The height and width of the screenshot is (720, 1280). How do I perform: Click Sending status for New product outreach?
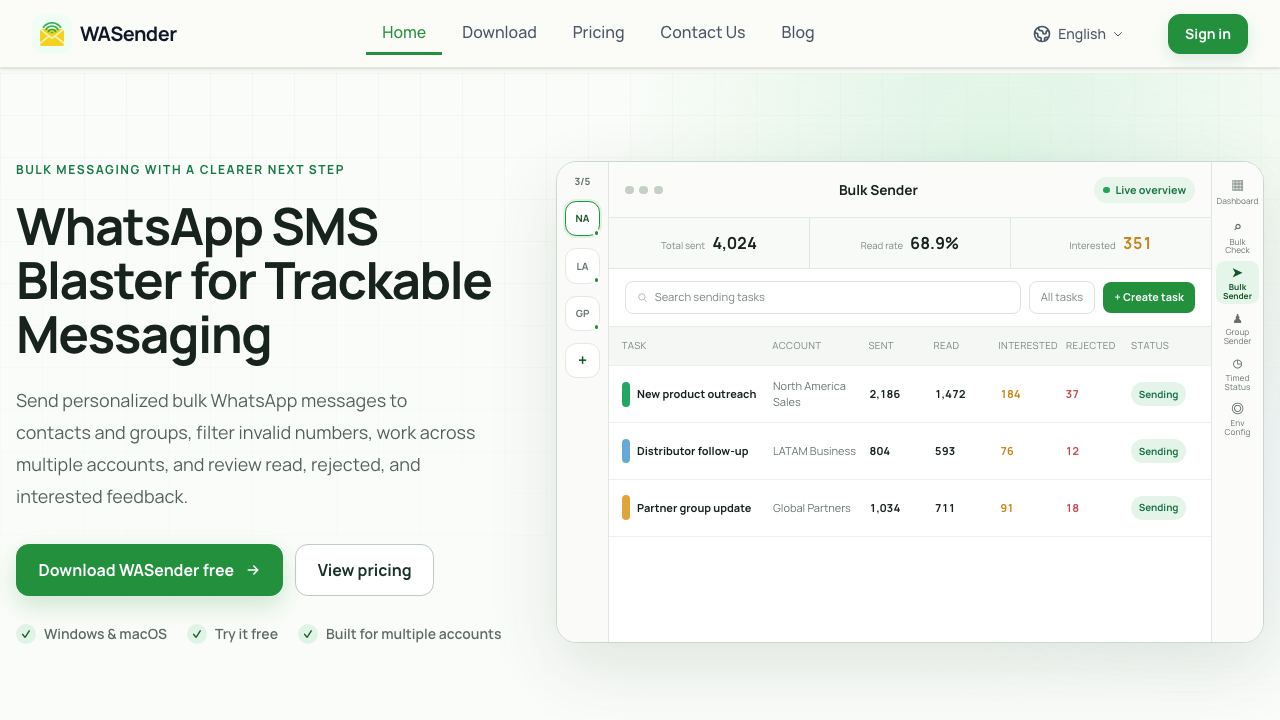pyautogui.click(x=1158, y=394)
